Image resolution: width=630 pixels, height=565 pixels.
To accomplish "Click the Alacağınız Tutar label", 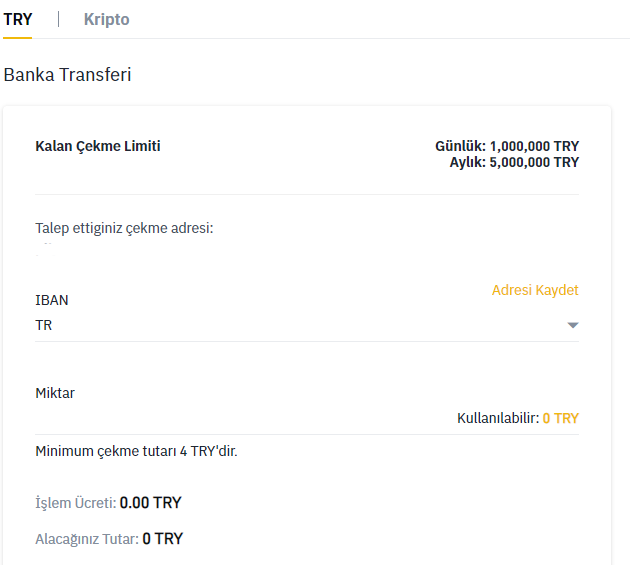I will pos(86,538).
